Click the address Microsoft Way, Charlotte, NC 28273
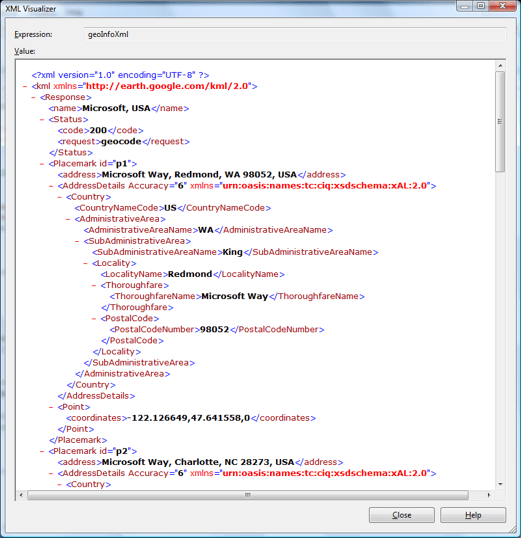This screenshot has width=521, height=538. pyautogui.click(x=198, y=462)
